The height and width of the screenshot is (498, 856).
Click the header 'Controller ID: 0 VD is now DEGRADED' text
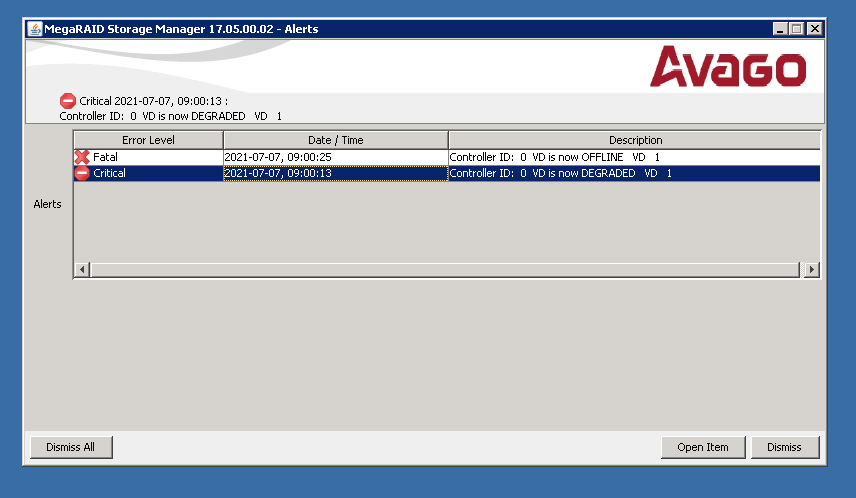171,116
